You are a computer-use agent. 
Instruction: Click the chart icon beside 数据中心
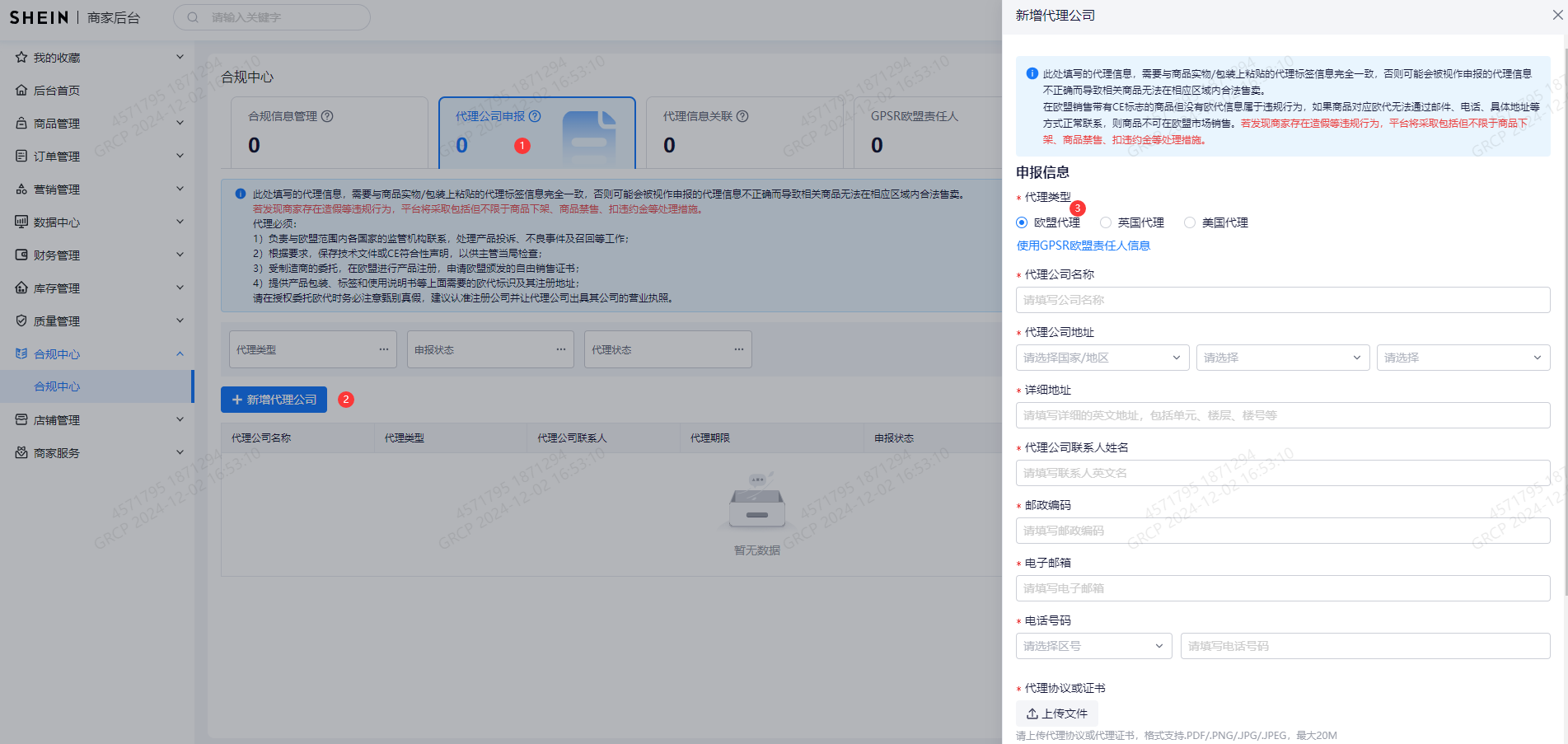pyautogui.click(x=21, y=222)
